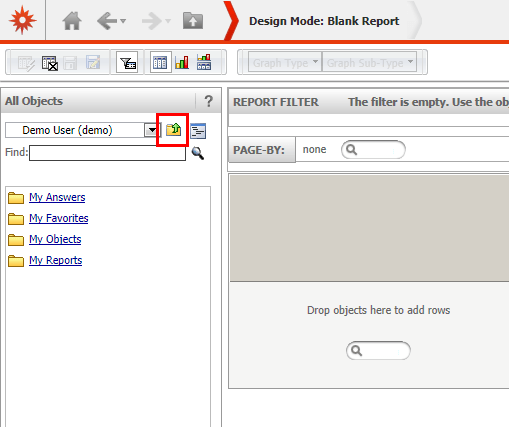
Task: Click the Find magnifying glass search icon
Action: tap(198, 153)
